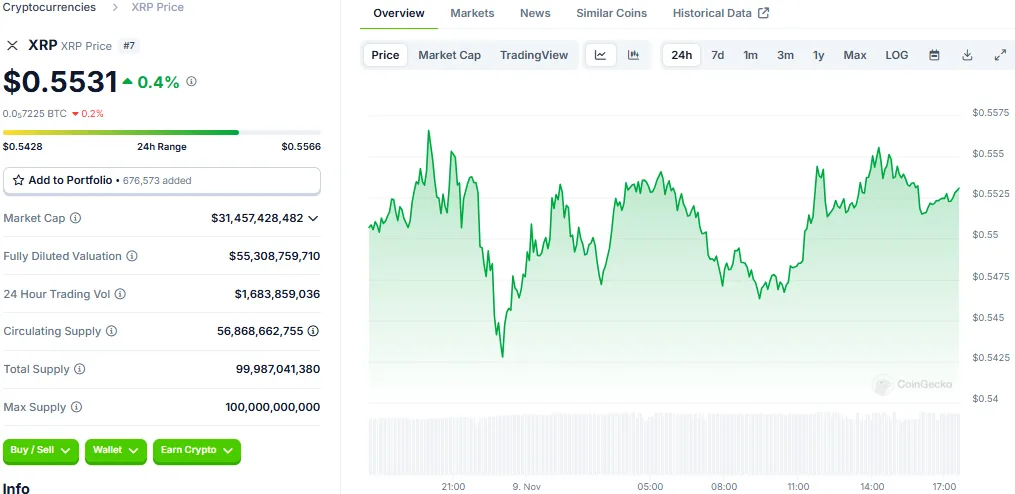The image size is (1015, 494).
Task: Select Price chart view
Action: (x=385, y=55)
